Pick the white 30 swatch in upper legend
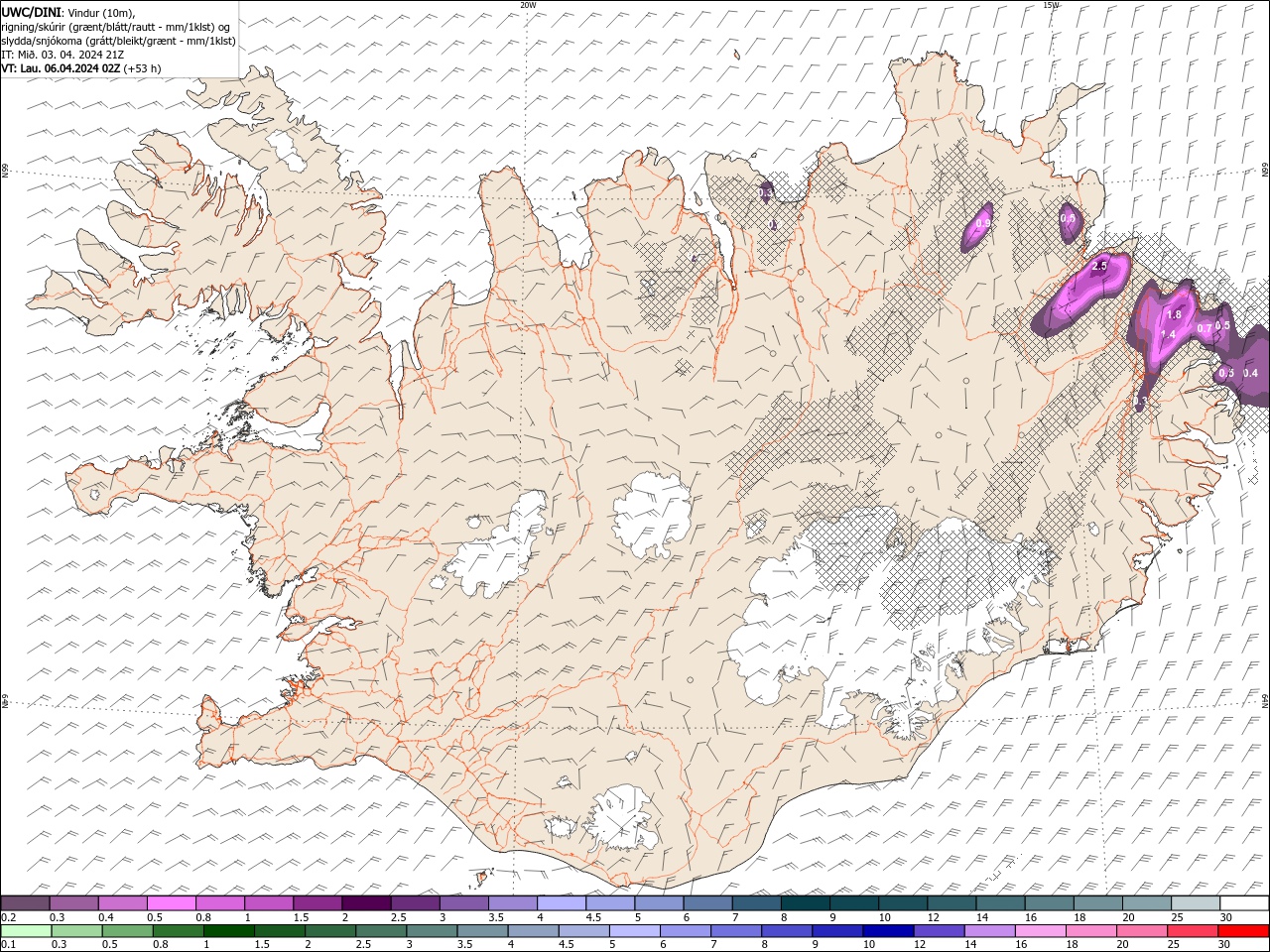This screenshot has width=1270, height=952. tap(1244, 903)
